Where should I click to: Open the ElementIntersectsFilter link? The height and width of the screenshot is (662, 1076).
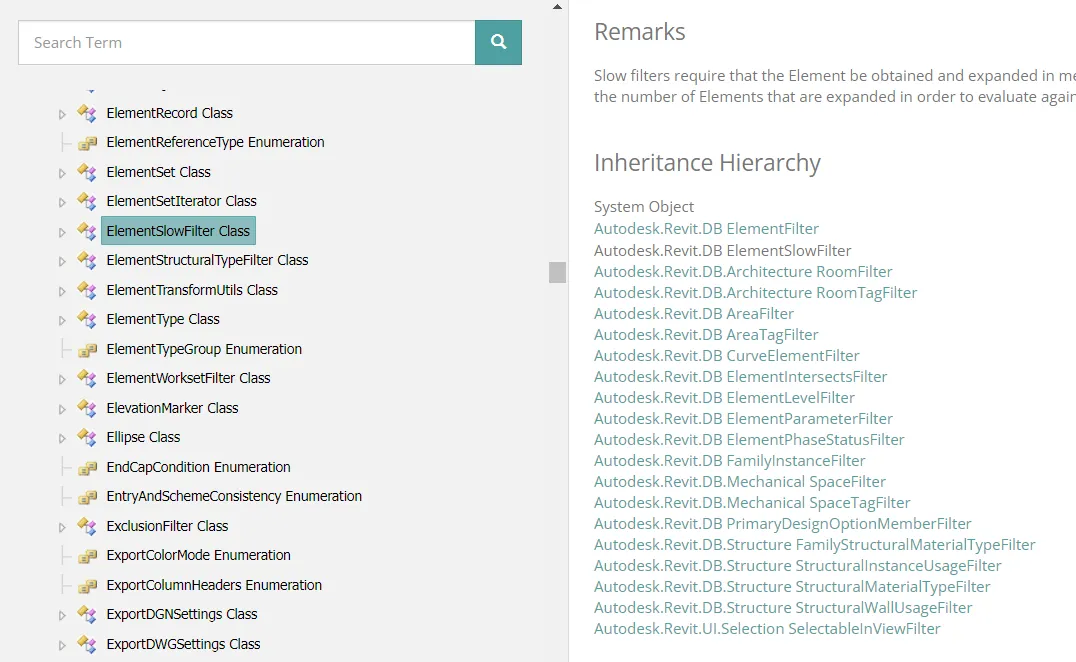tap(740, 377)
